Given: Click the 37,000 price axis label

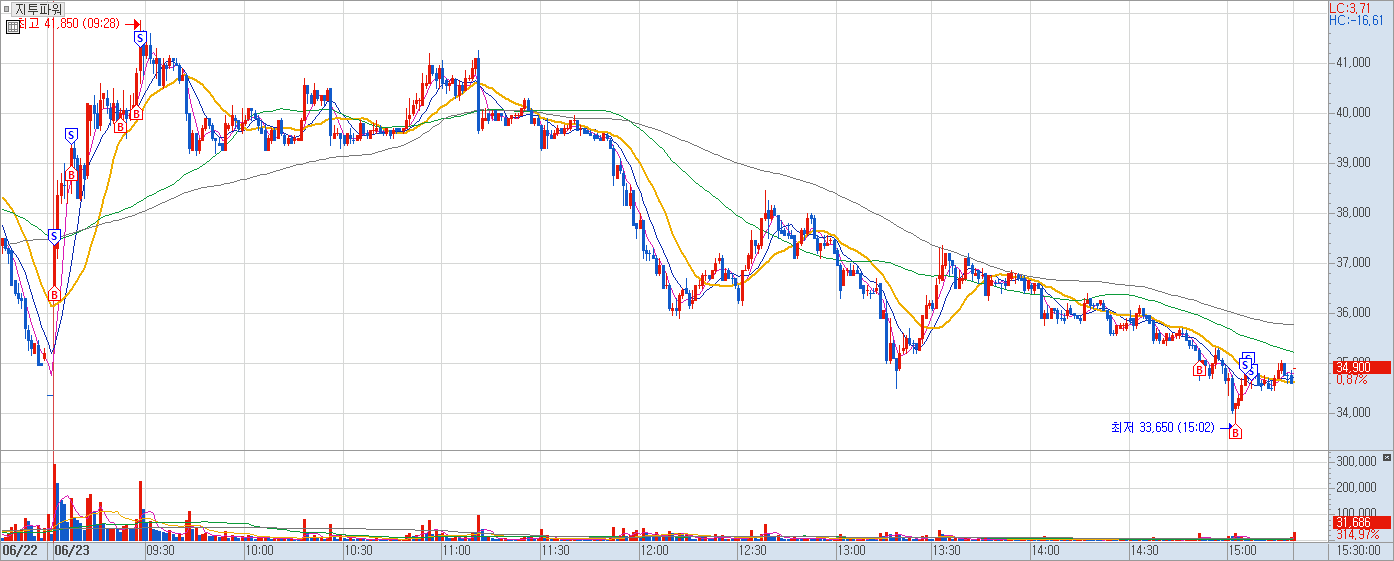Looking at the screenshot, I should click(x=1353, y=263).
